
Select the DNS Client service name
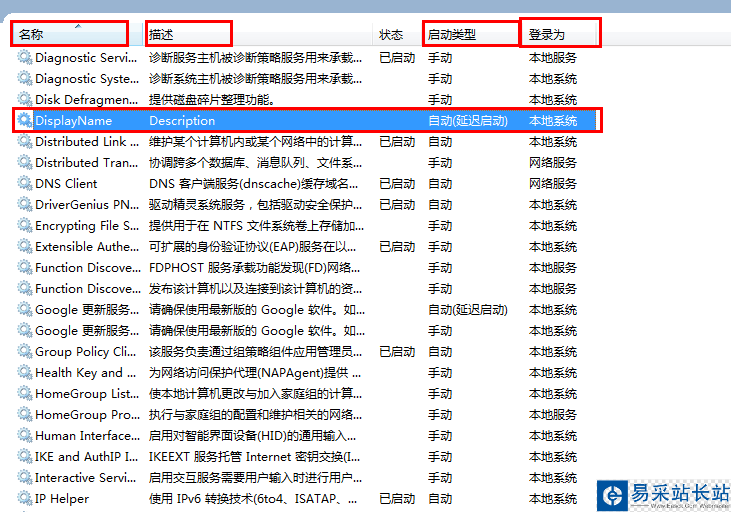(66, 184)
